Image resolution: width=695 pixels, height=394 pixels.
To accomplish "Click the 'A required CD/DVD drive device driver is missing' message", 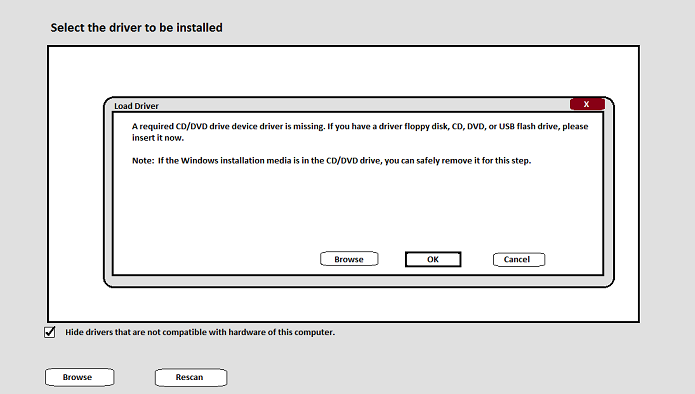I will tap(360, 132).
